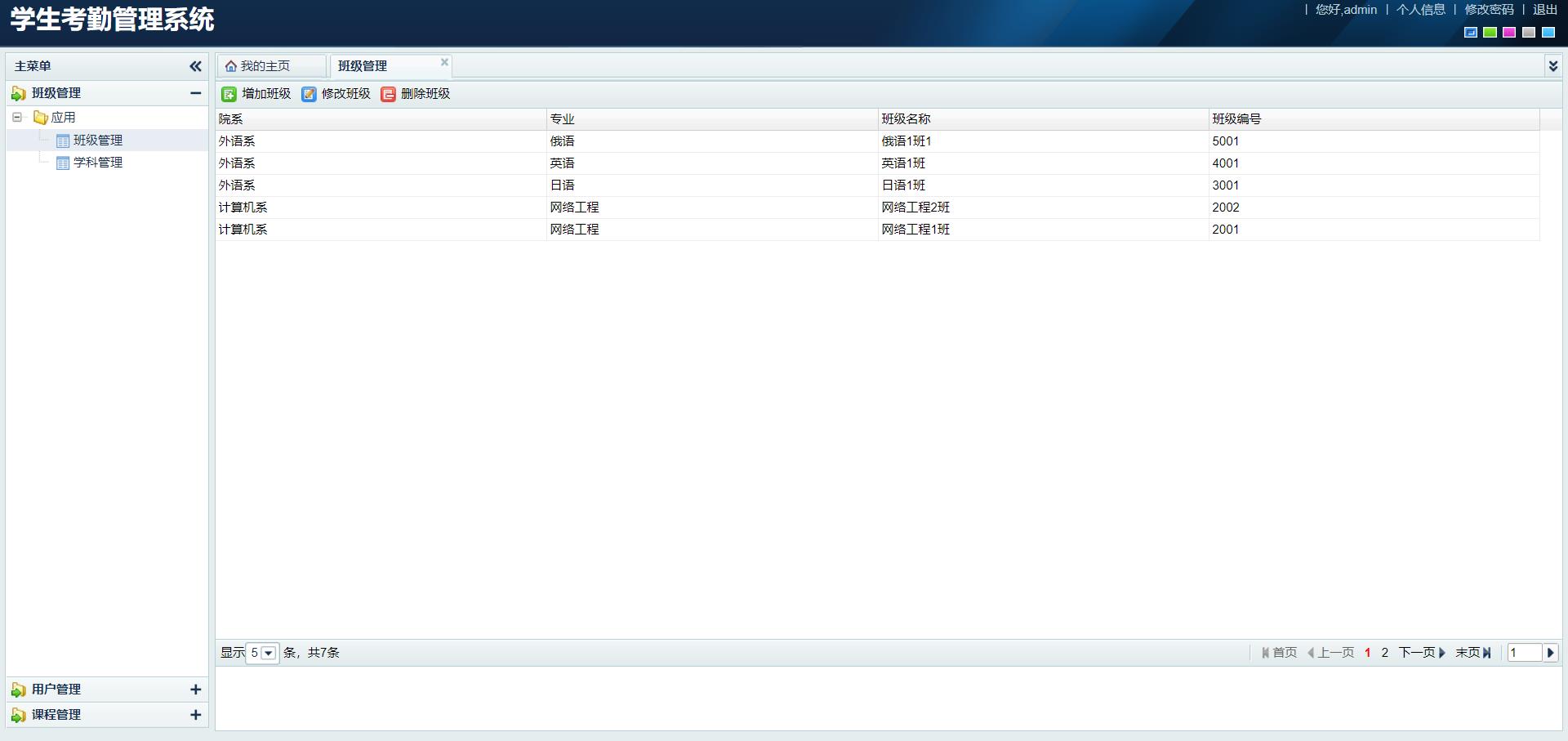Select the row with 网络工程2班
The height and width of the screenshot is (741, 1568).
[x=877, y=208]
